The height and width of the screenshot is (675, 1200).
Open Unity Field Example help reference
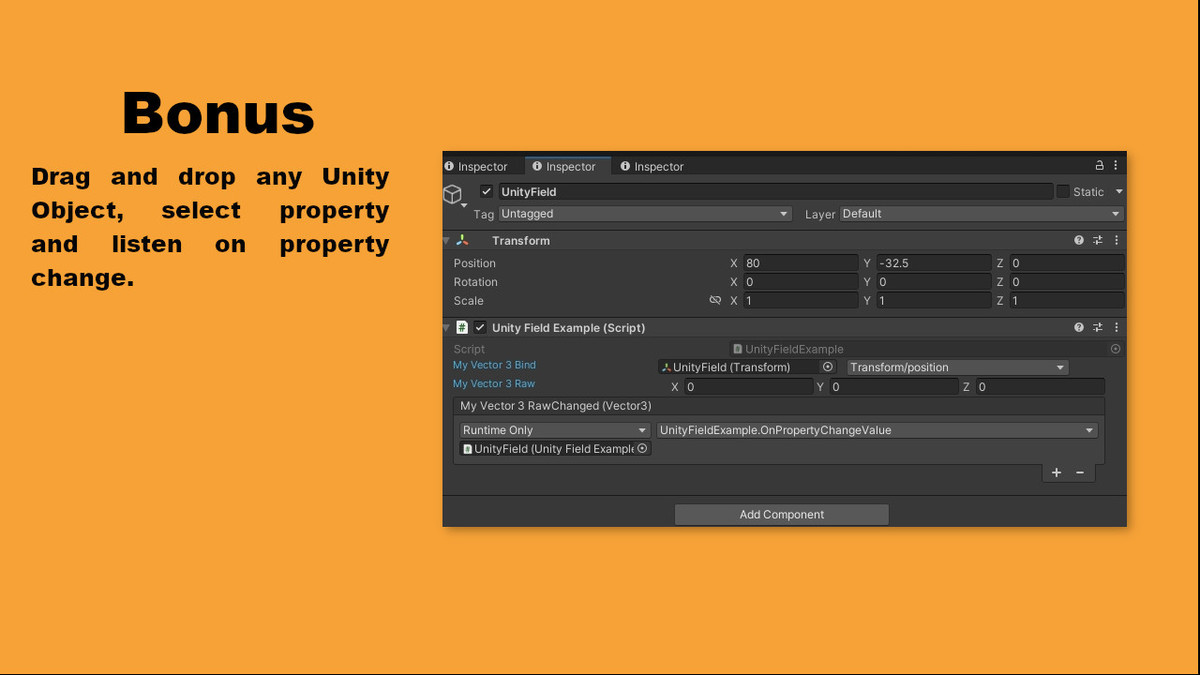(x=1079, y=327)
